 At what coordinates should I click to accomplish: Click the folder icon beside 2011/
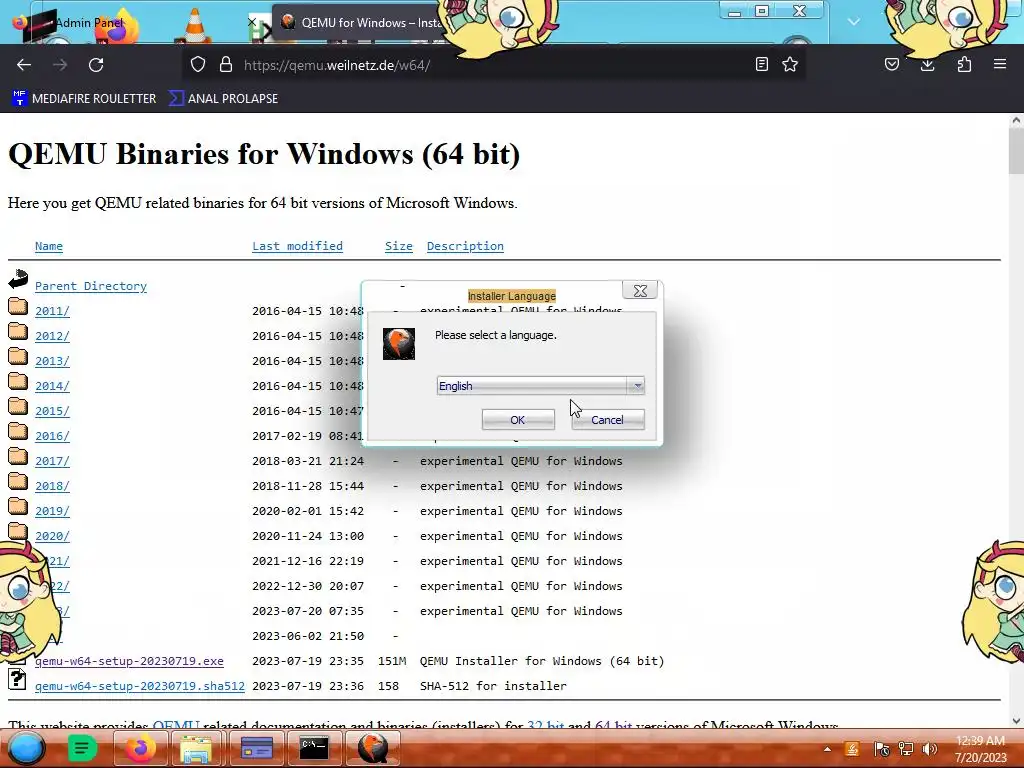tap(18, 306)
